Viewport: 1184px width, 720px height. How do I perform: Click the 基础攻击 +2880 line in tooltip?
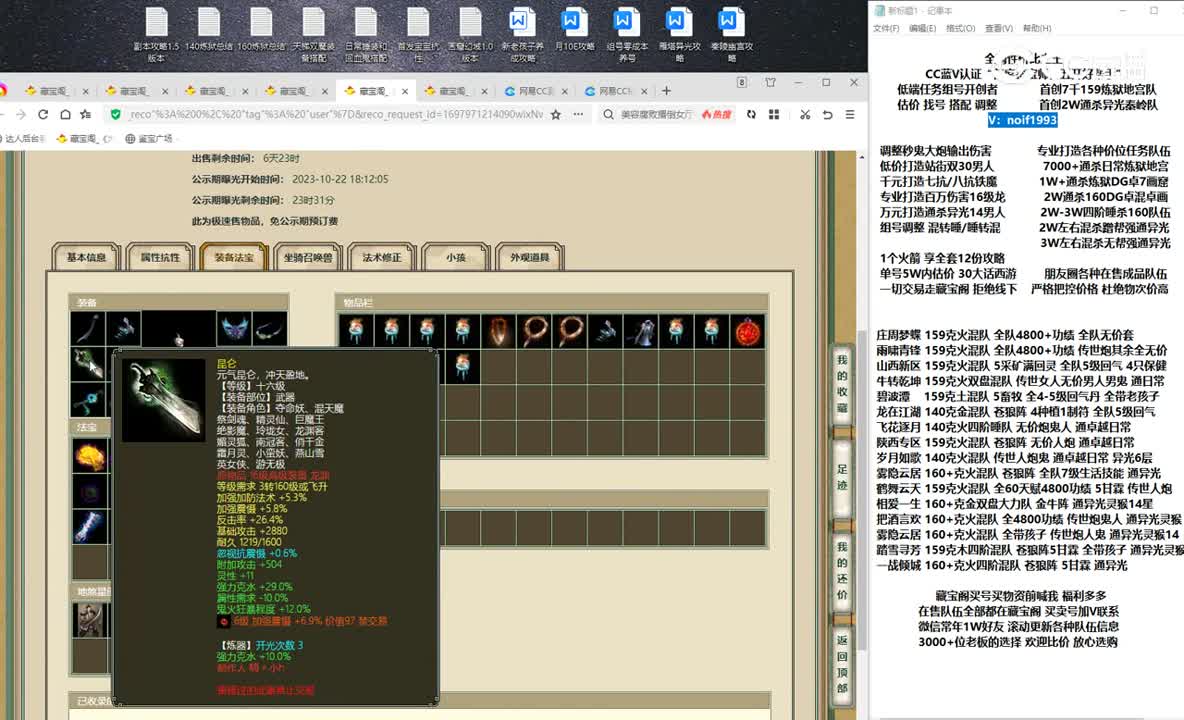point(251,531)
